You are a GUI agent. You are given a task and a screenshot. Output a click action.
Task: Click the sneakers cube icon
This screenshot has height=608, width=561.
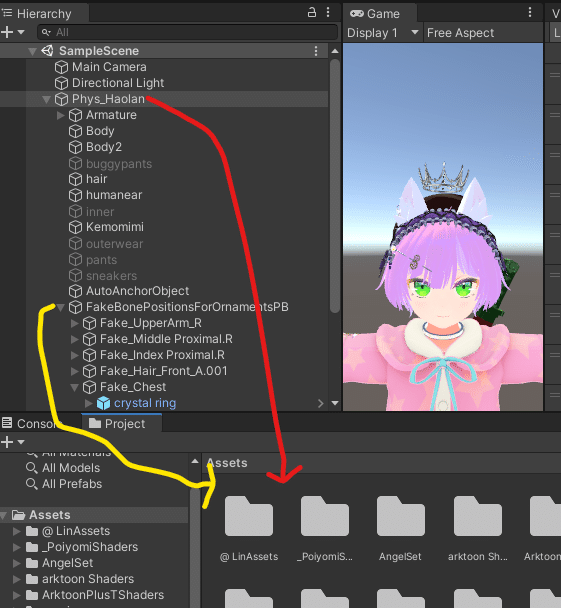[75, 275]
